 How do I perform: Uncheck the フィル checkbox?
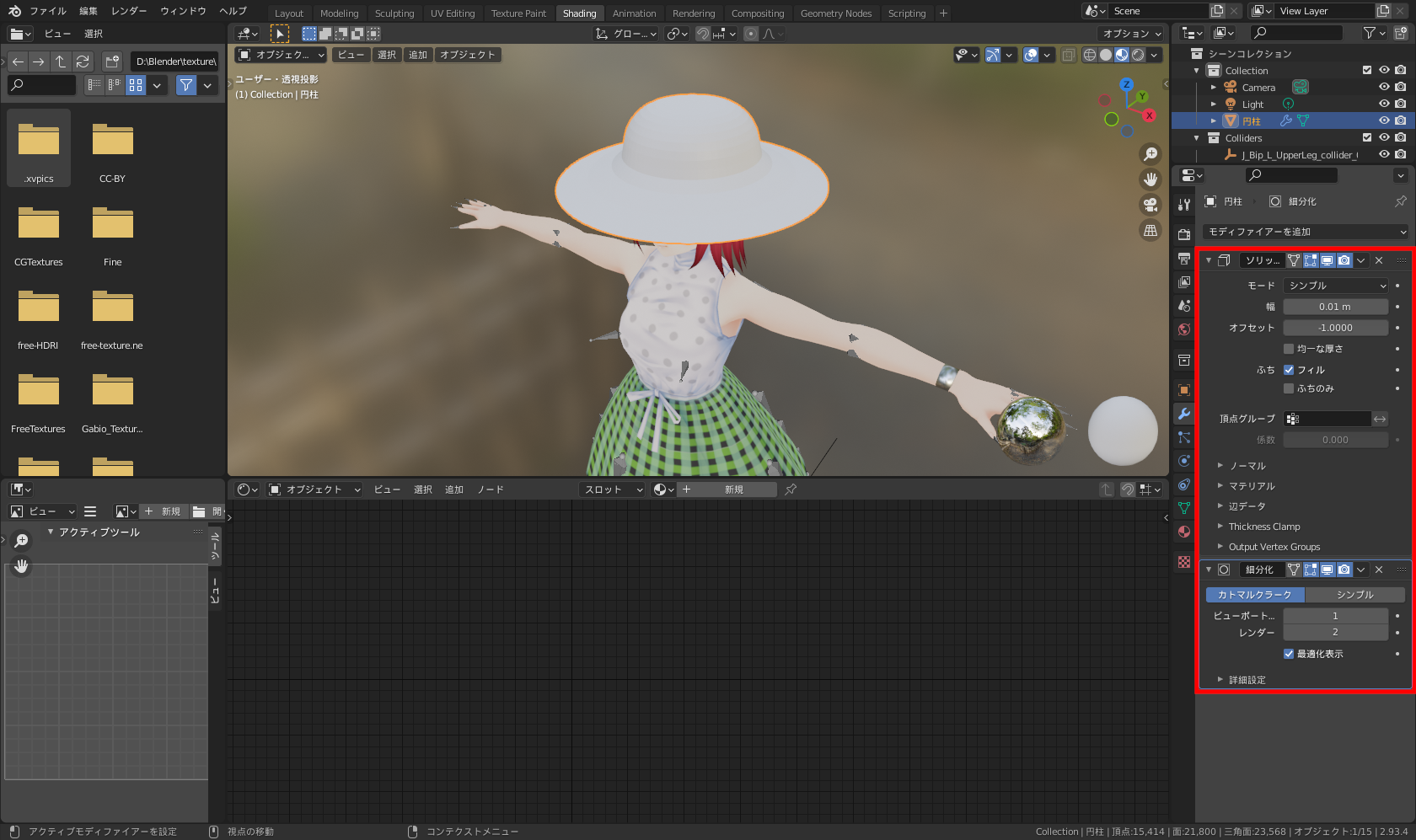1289,370
